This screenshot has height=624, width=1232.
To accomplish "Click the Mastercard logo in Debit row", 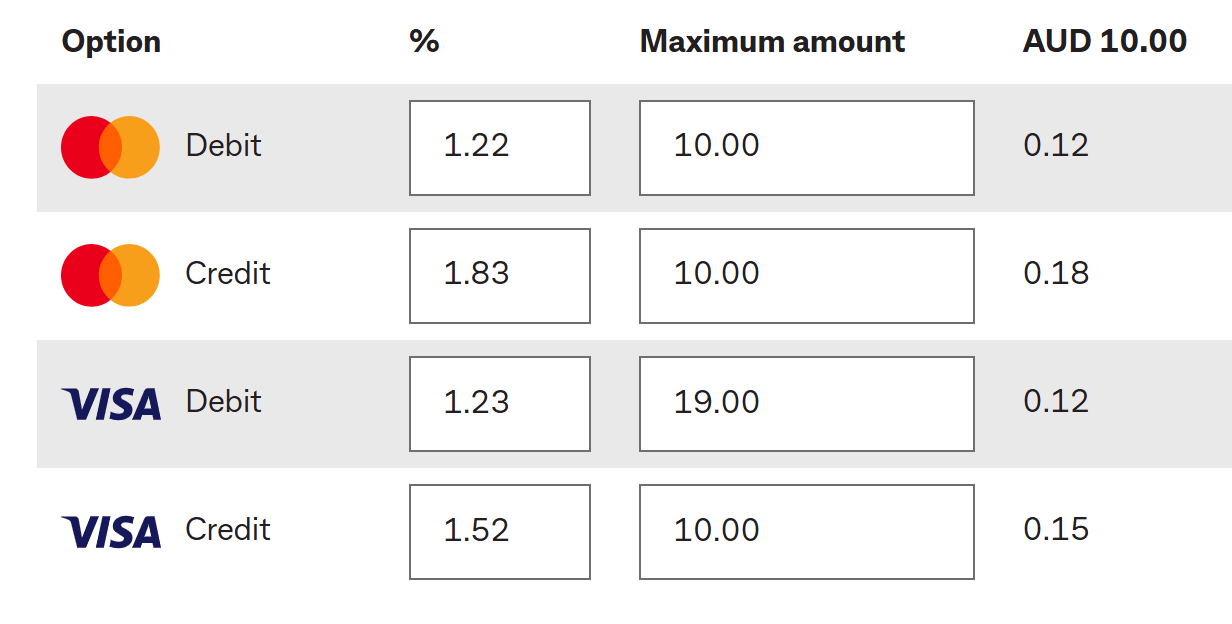I will (110, 147).
